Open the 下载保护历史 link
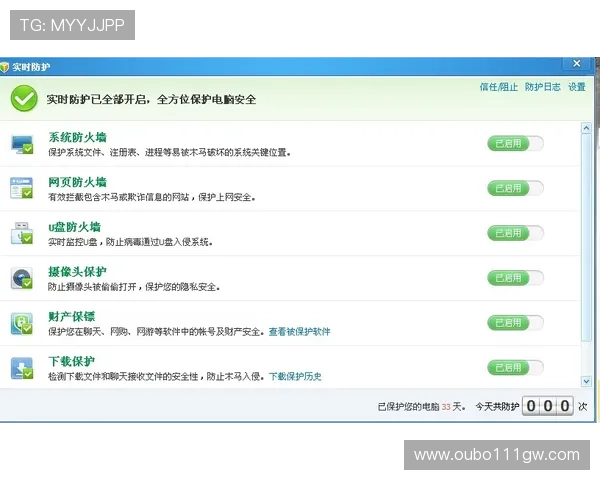Image resolution: width=600 pixels, height=480 pixels. pos(295,376)
